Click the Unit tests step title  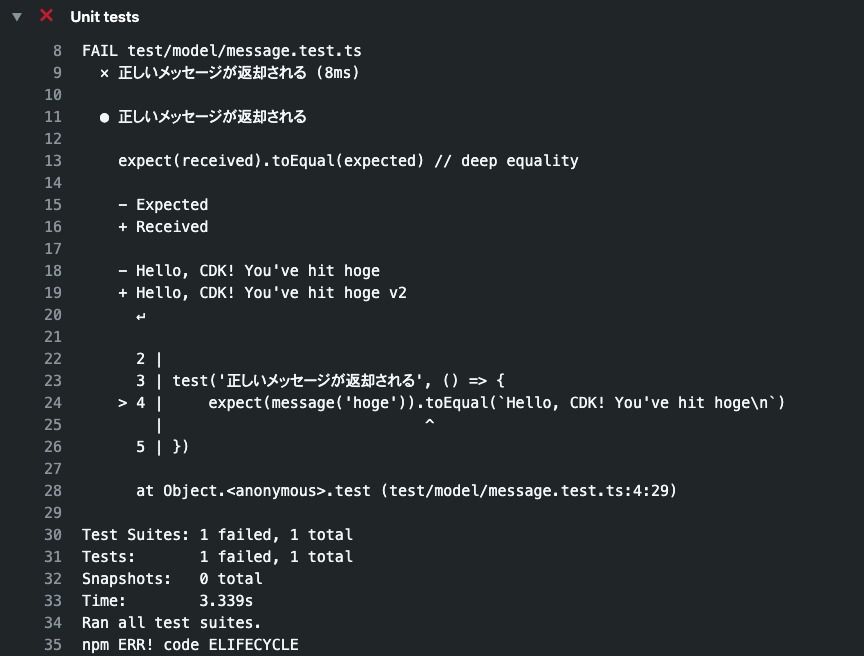(x=105, y=17)
